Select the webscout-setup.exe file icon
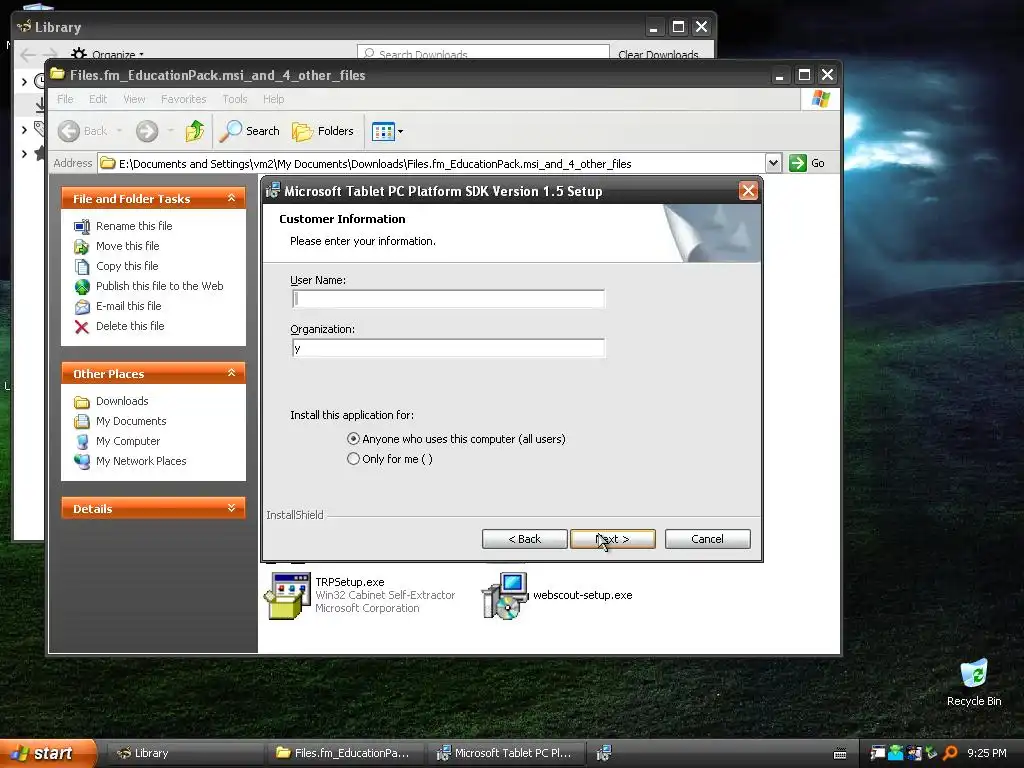1024x768 pixels. 505,596
